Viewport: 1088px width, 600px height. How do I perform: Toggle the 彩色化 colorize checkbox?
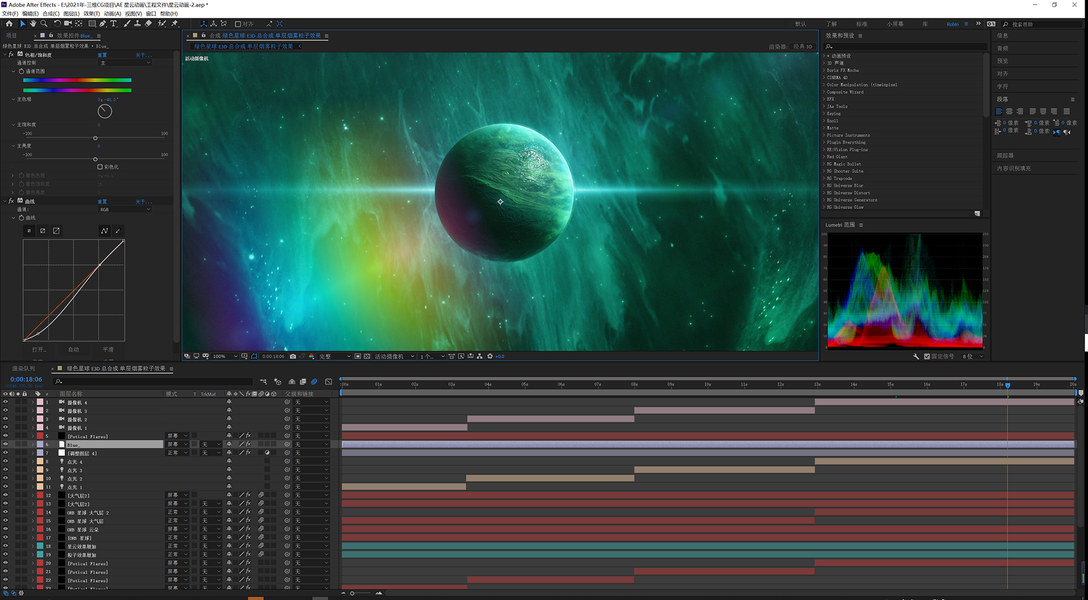tap(100, 167)
